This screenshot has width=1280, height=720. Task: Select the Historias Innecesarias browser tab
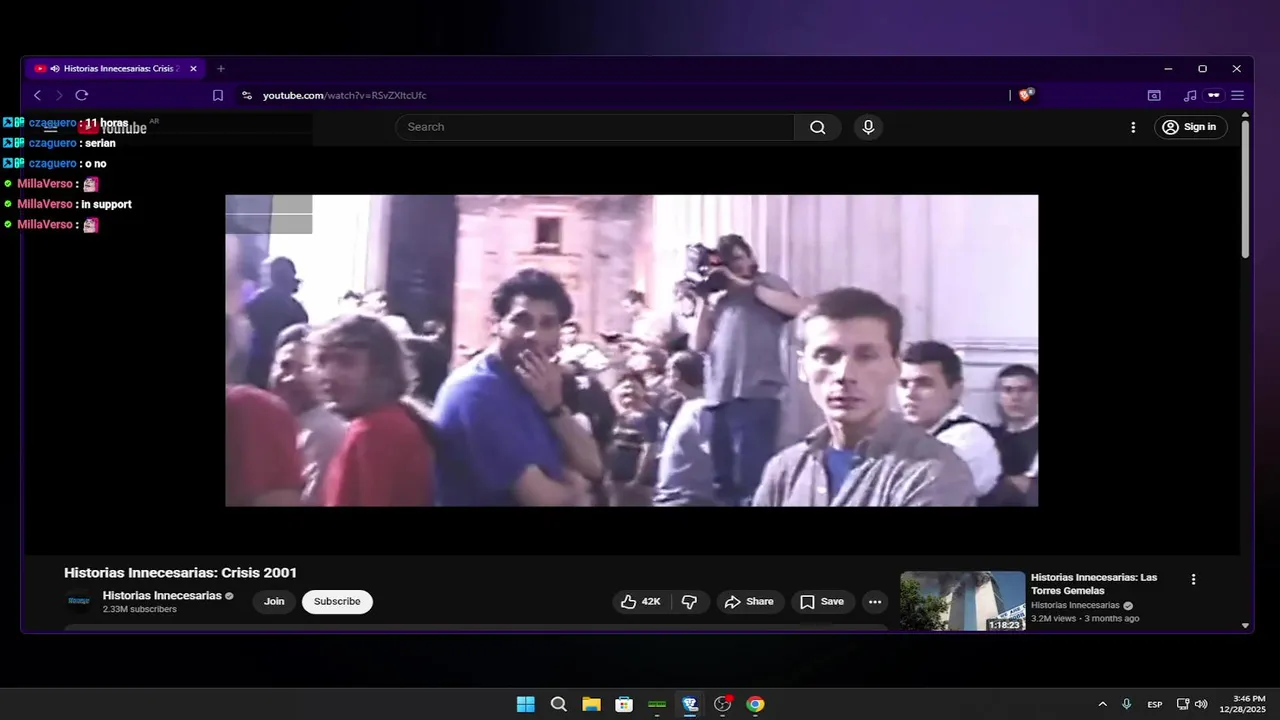(x=115, y=69)
